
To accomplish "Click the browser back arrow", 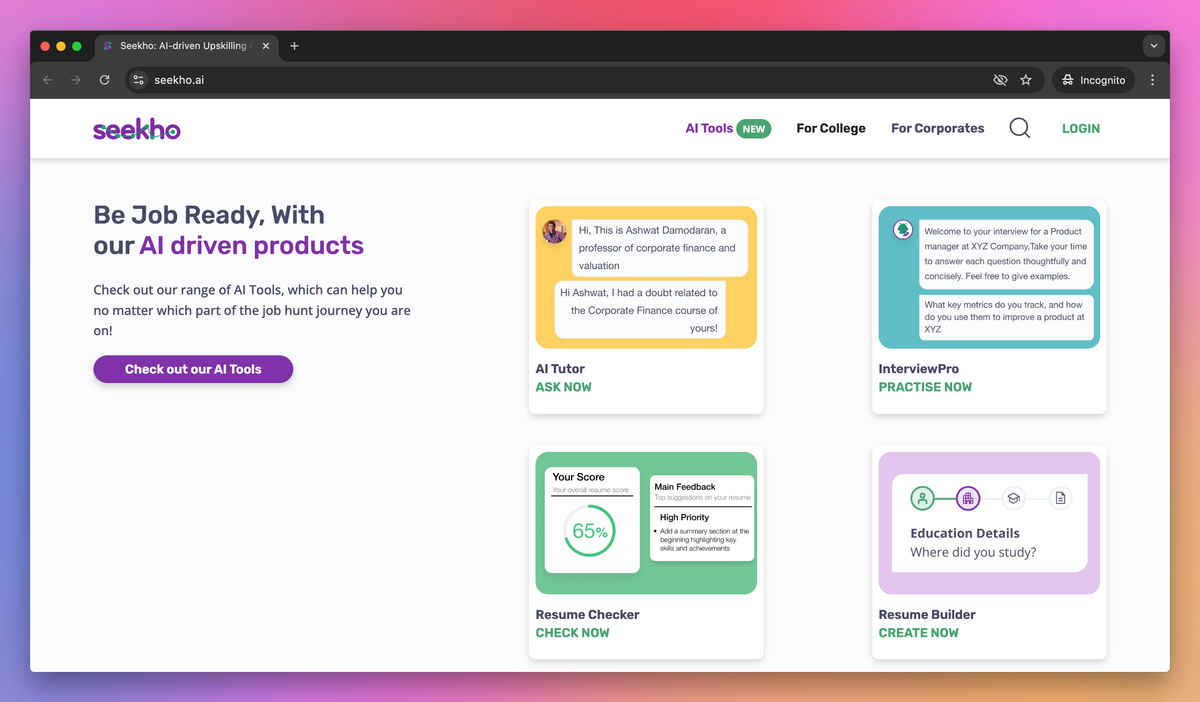I will (x=47, y=80).
